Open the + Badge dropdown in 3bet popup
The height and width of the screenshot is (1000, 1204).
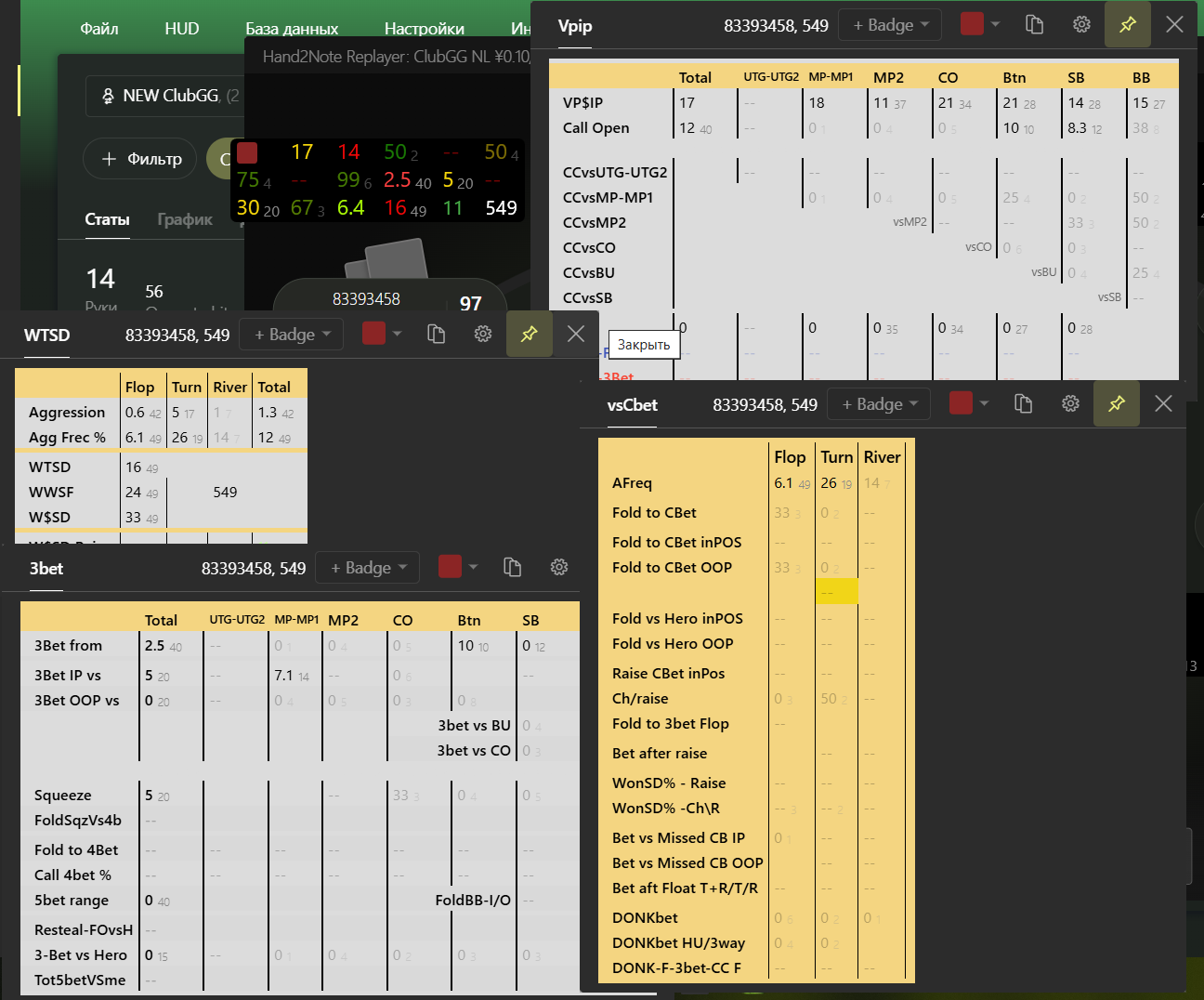tap(368, 568)
